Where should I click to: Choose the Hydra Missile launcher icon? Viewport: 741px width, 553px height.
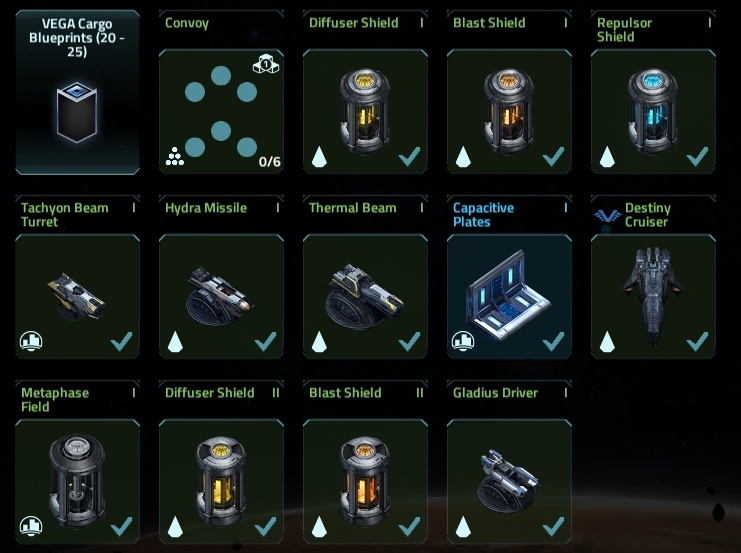coord(220,296)
